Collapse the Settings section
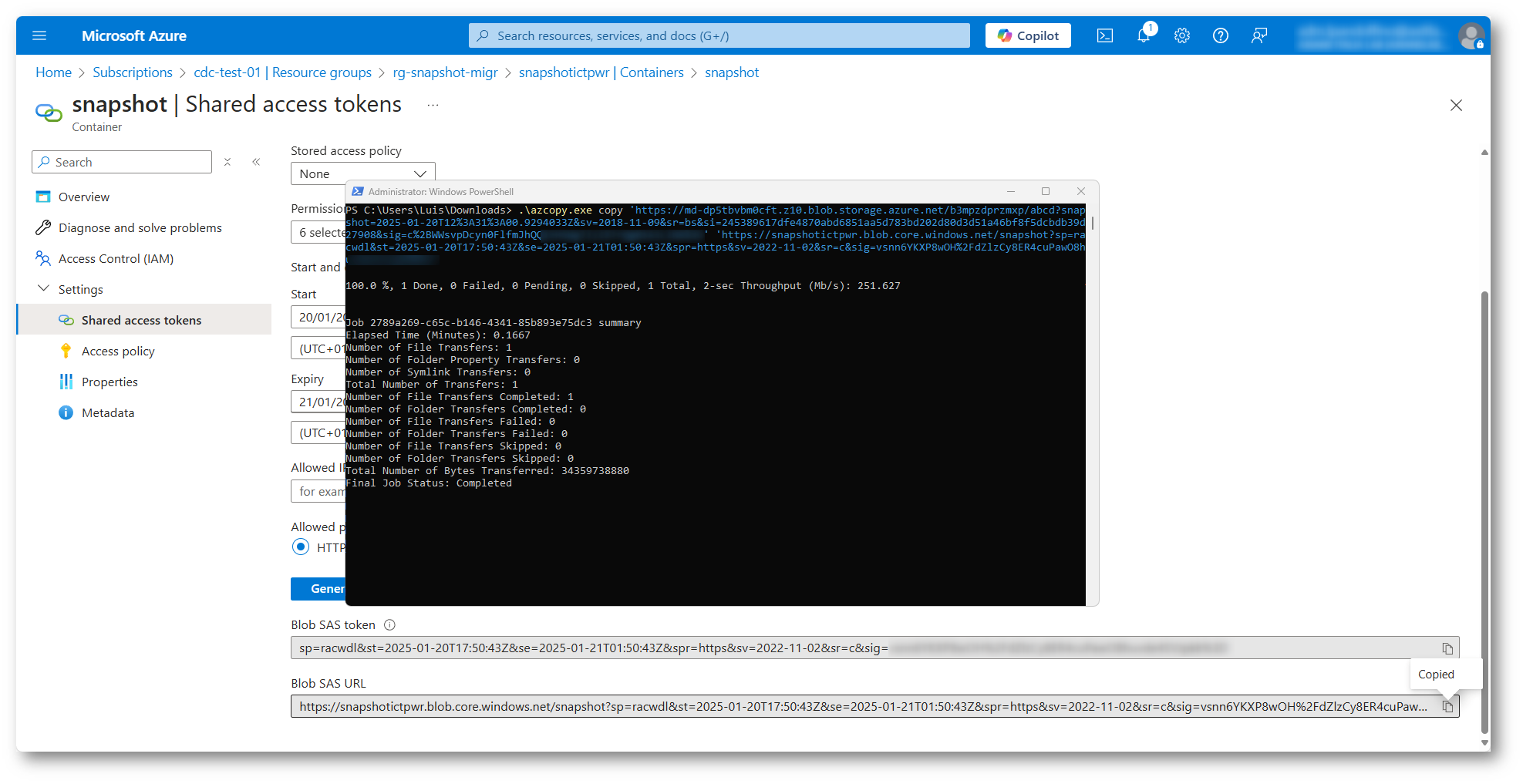 (43, 289)
